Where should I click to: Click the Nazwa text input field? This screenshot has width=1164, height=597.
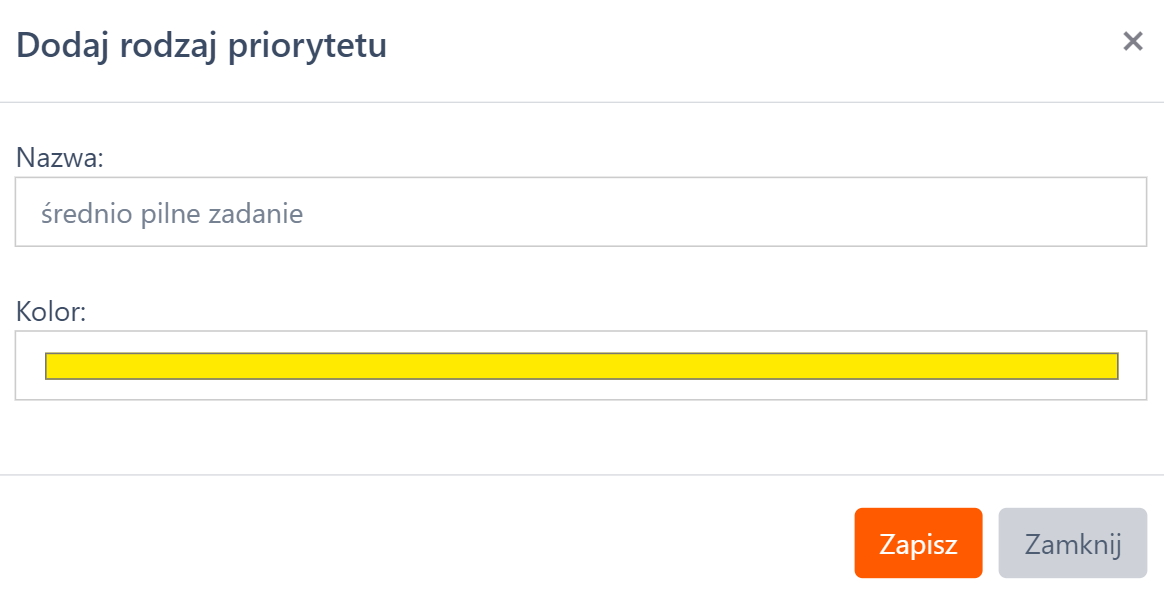[x=580, y=212]
